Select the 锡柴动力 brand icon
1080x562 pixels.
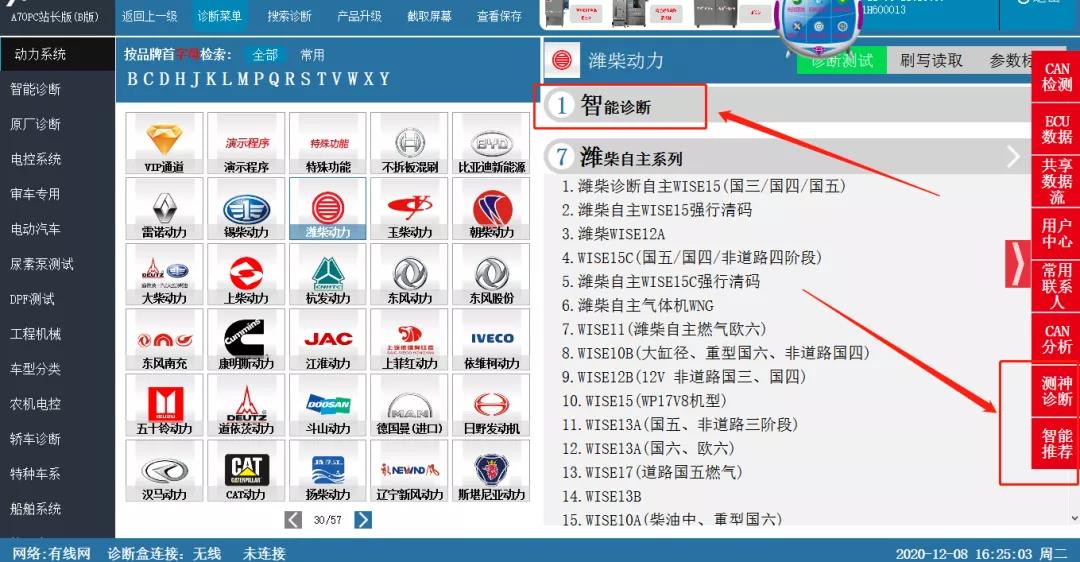[x=246, y=209]
